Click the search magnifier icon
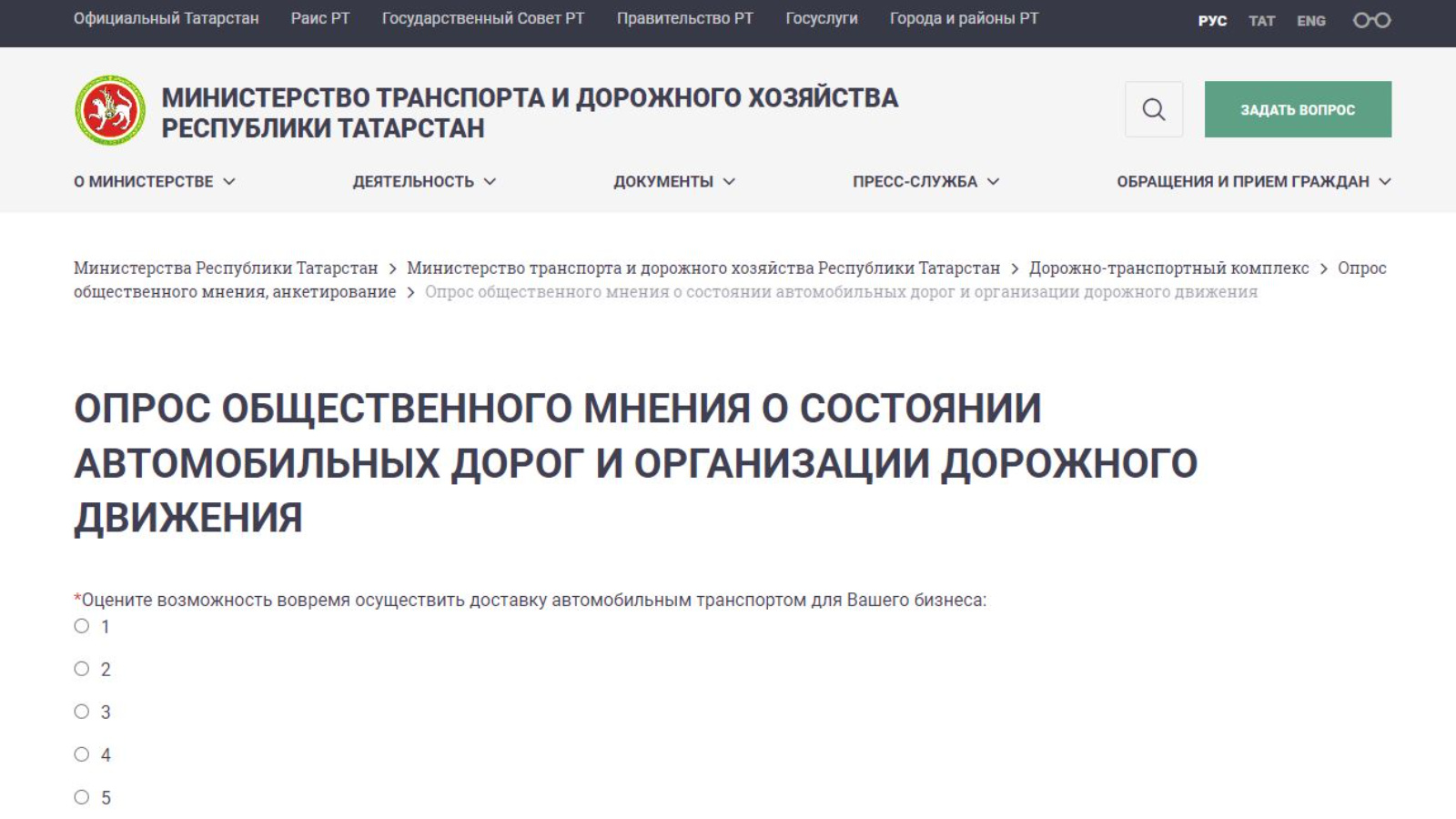Image resolution: width=1456 pixels, height=819 pixels. coord(1153,109)
